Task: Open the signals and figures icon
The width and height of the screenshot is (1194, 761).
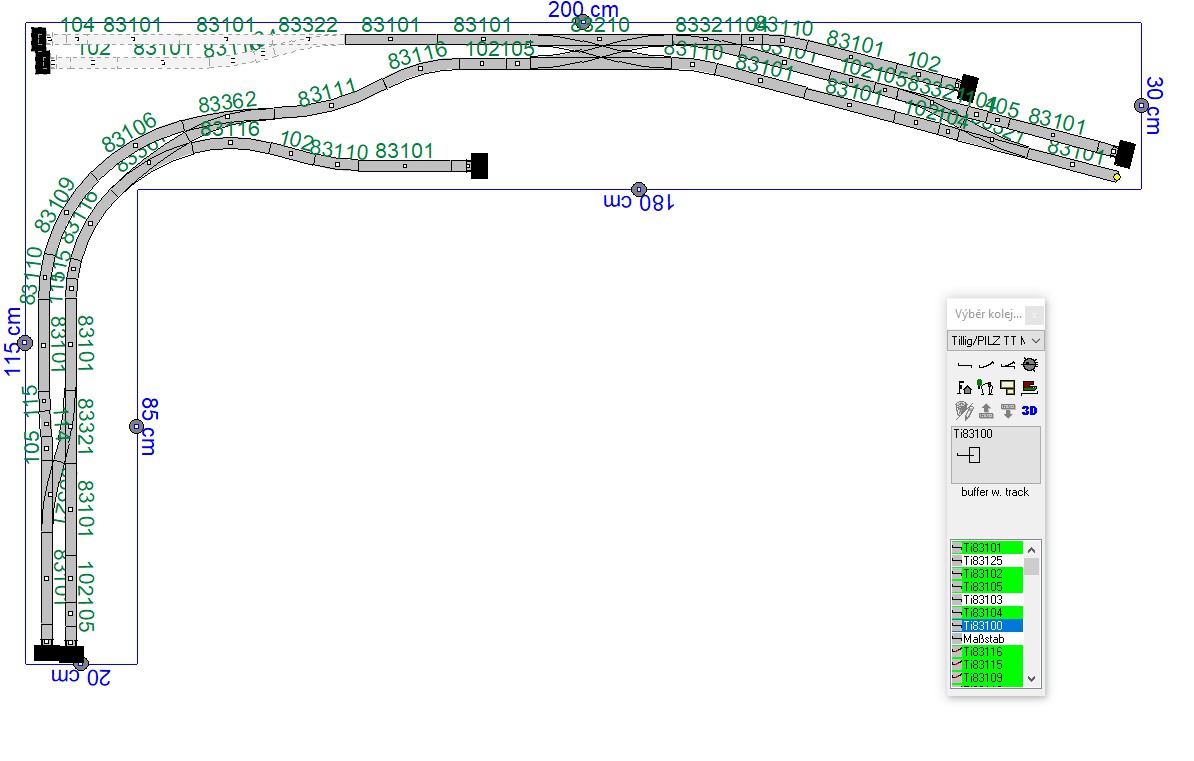Action: 985,387
